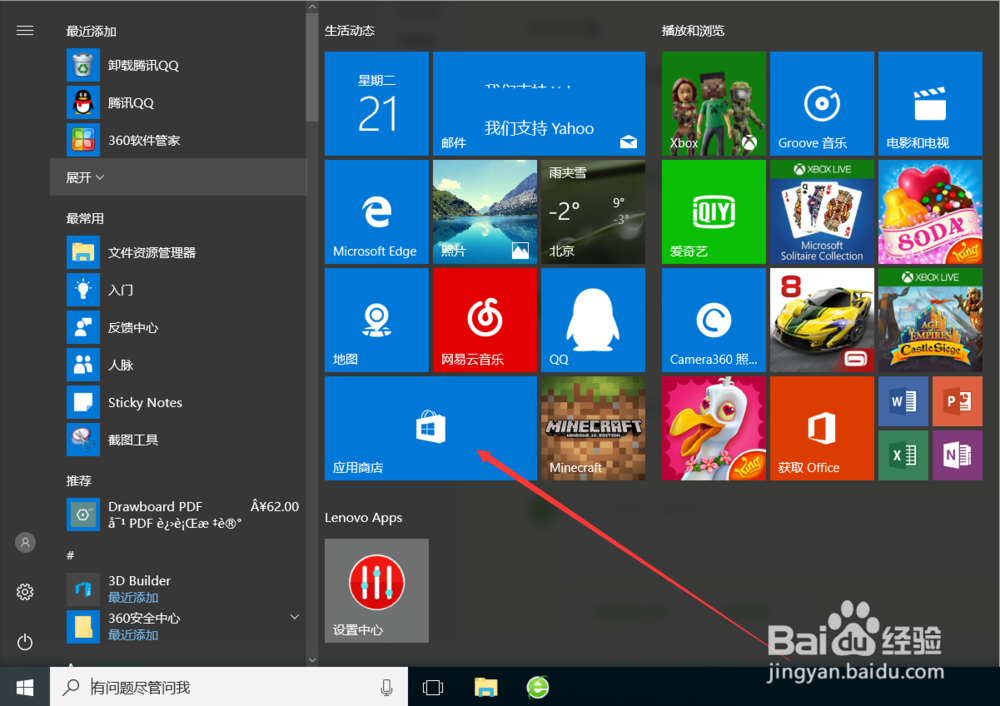The width and height of the screenshot is (1000, 706).
Task: Open Microsoft Solitaire Collection tile
Action: 822,212
